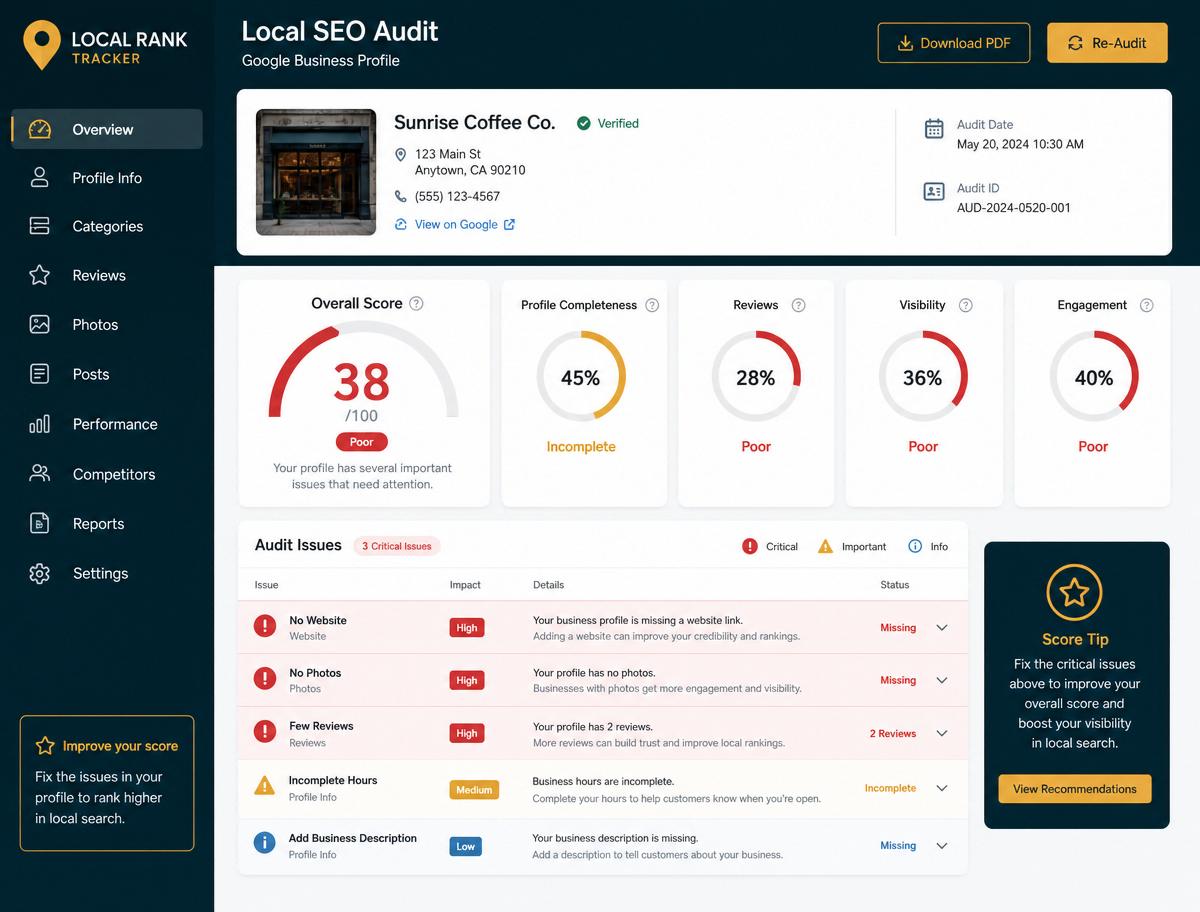Click the 45% Profile Completeness ring
This screenshot has height=912, width=1200.
[581, 376]
